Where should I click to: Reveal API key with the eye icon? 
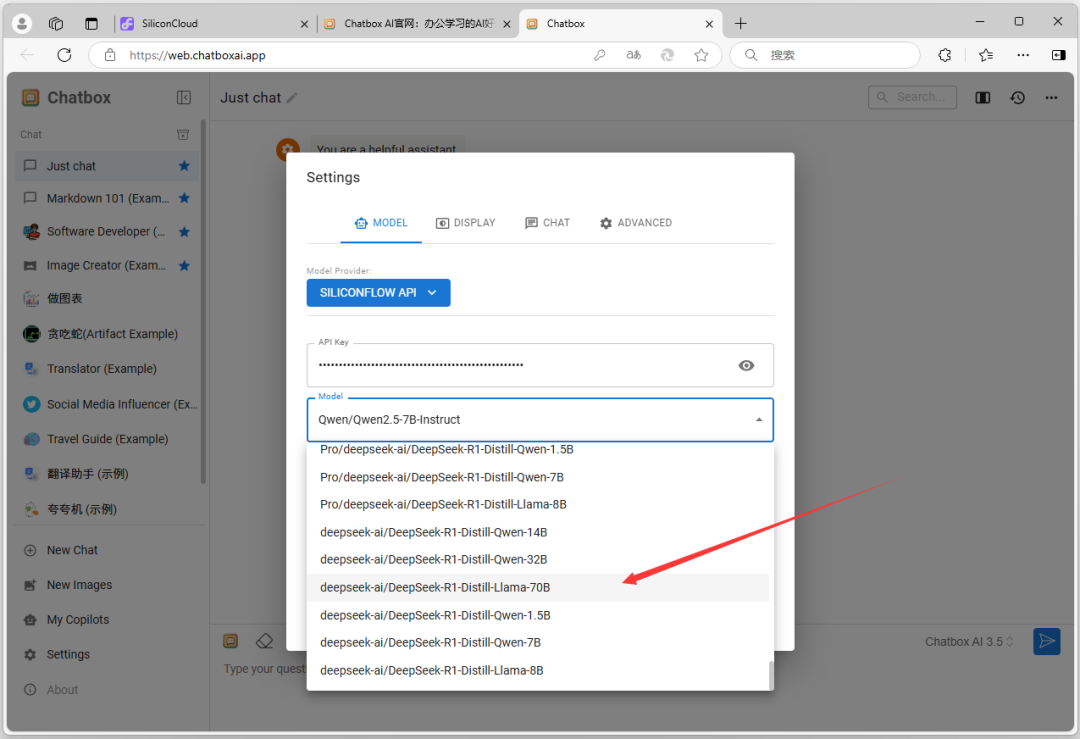(x=746, y=365)
